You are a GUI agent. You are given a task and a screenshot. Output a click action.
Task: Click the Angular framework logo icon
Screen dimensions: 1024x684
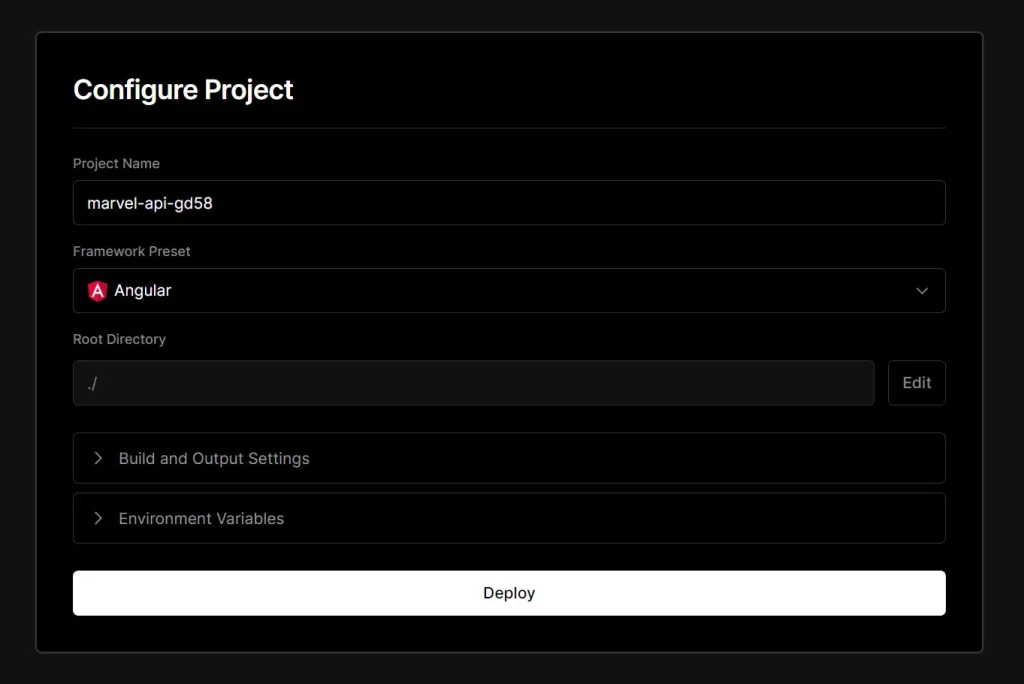pos(97,290)
